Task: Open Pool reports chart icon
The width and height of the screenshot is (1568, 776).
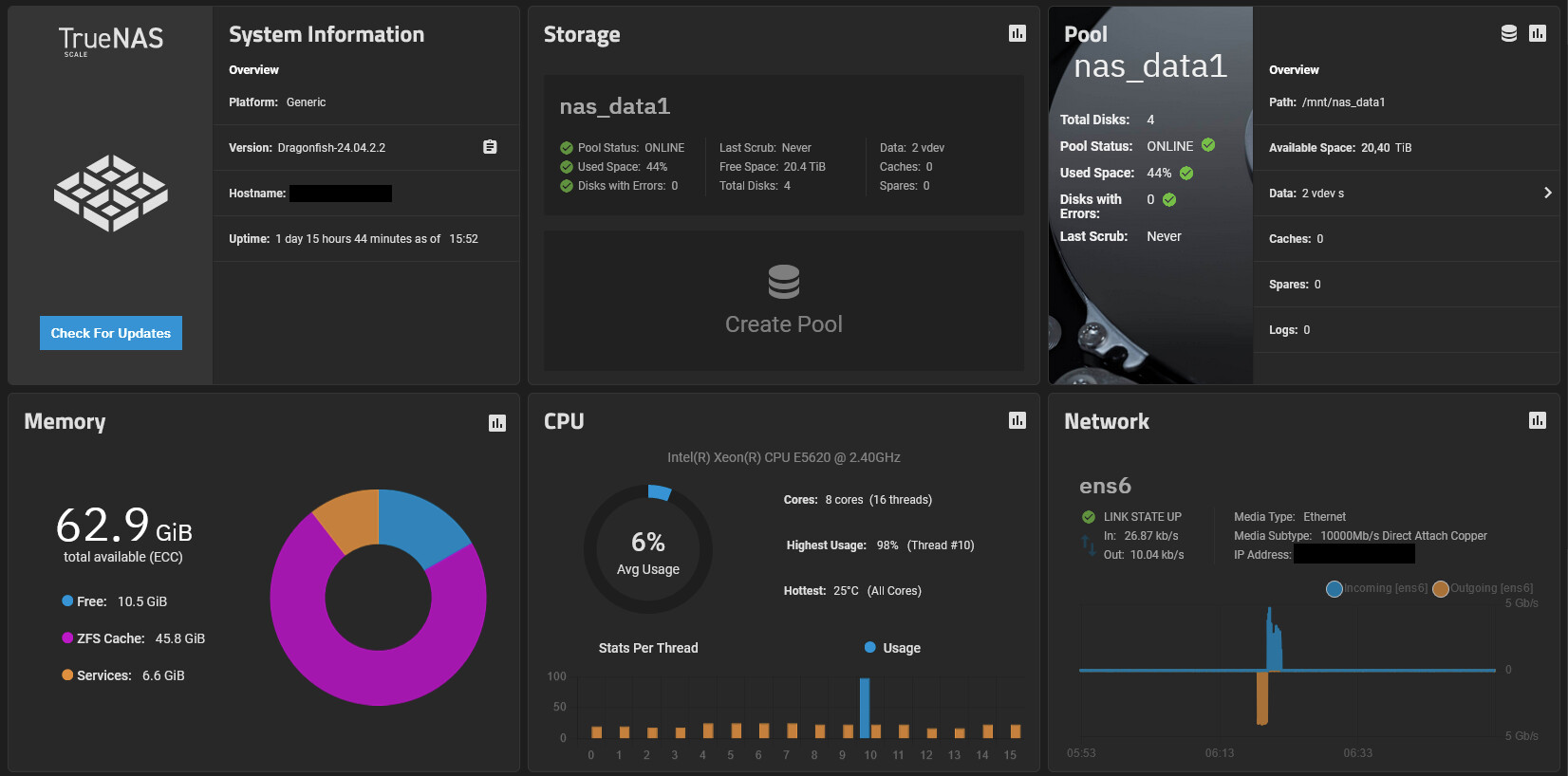Action: coord(1537,34)
